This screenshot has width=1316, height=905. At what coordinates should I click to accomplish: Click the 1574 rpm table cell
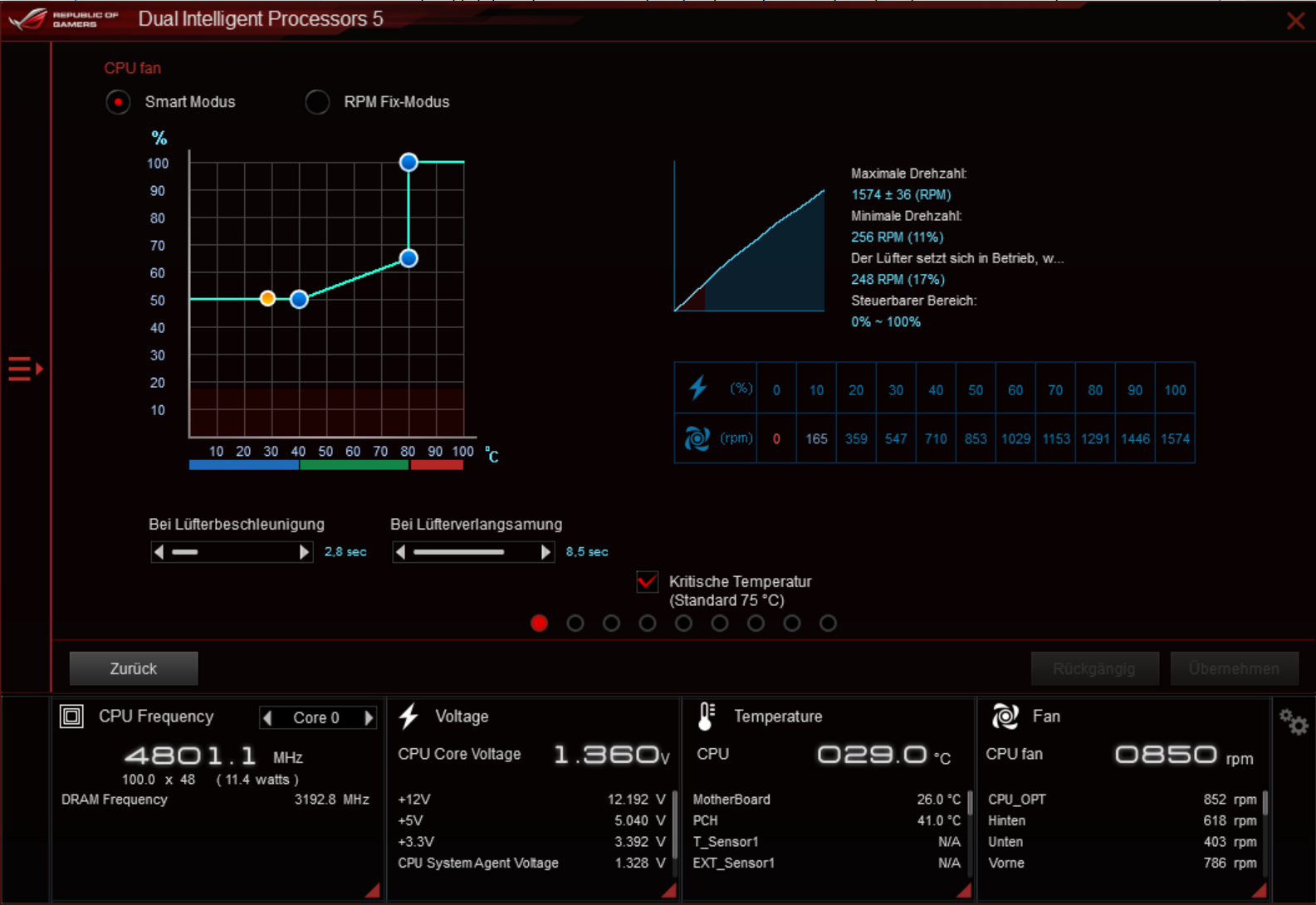coord(1175,438)
